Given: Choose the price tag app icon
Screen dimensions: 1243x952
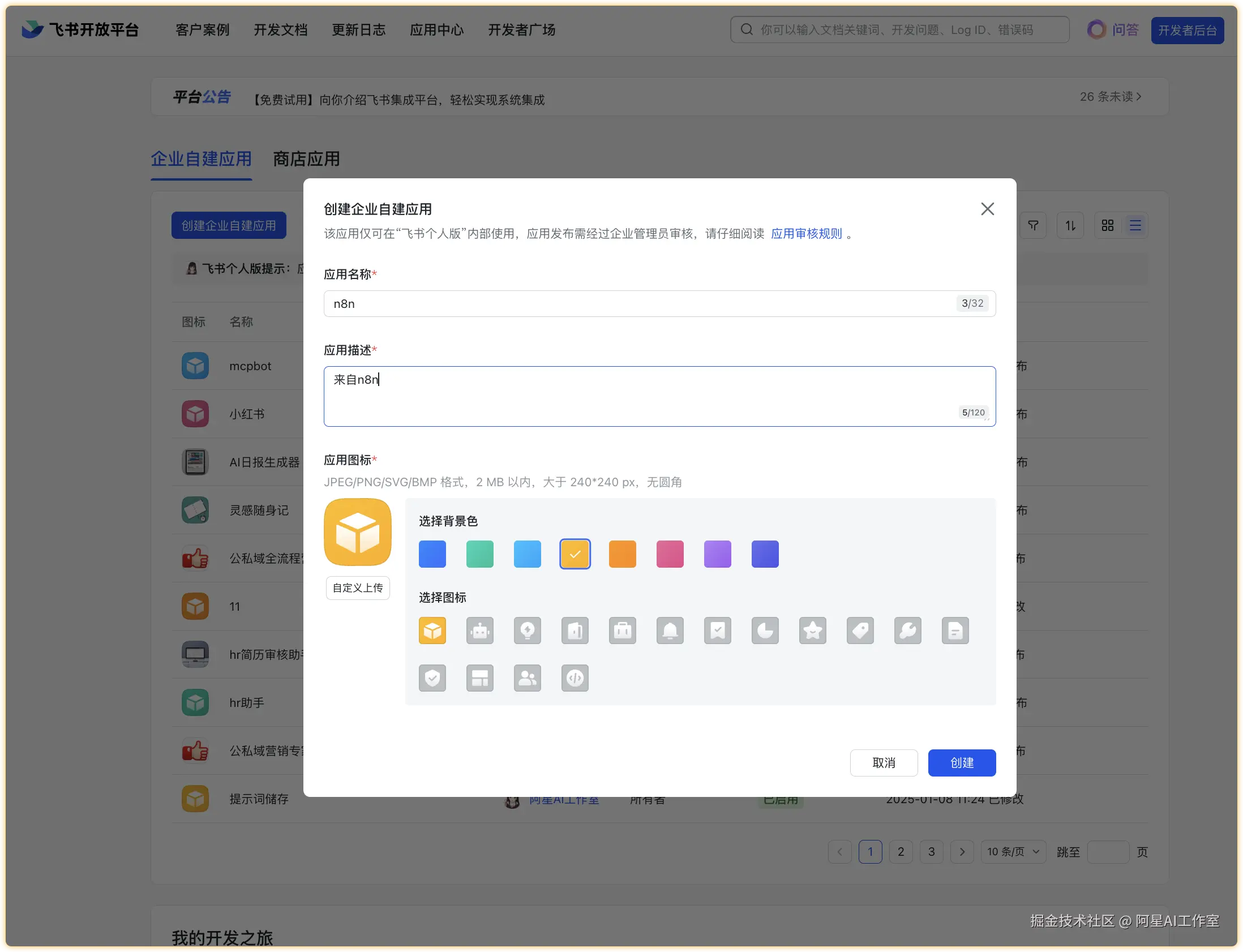Looking at the screenshot, I should pos(860,631).
